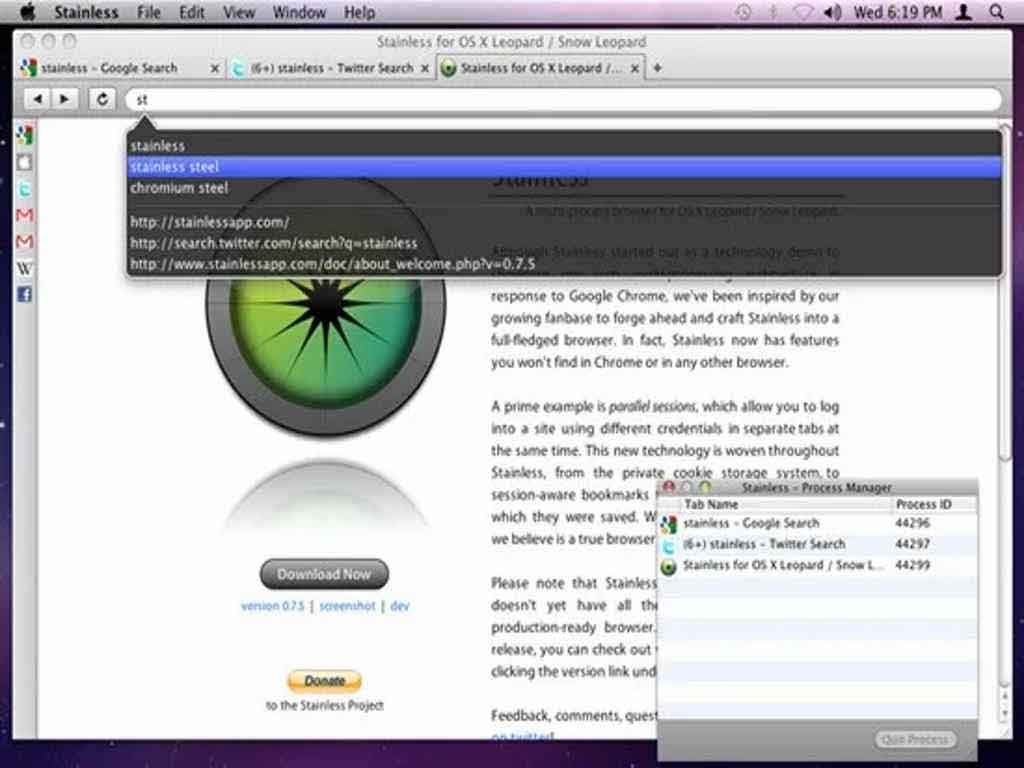The height and width of the screenshot is (768, 1024).
Task: Open the Window menu
Action: coord(299,12)
